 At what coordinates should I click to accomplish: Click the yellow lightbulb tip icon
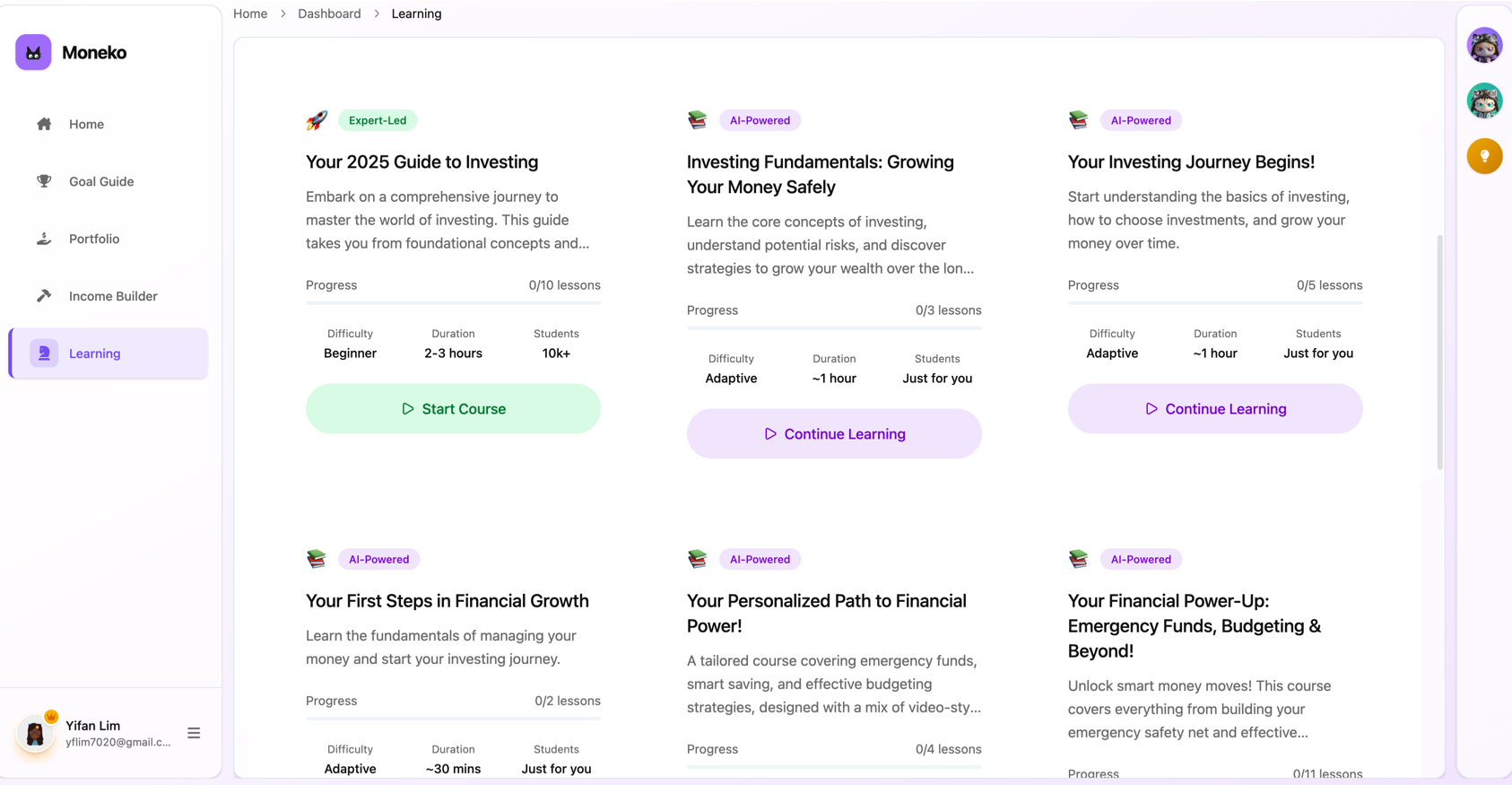(x=1484, y=156)
